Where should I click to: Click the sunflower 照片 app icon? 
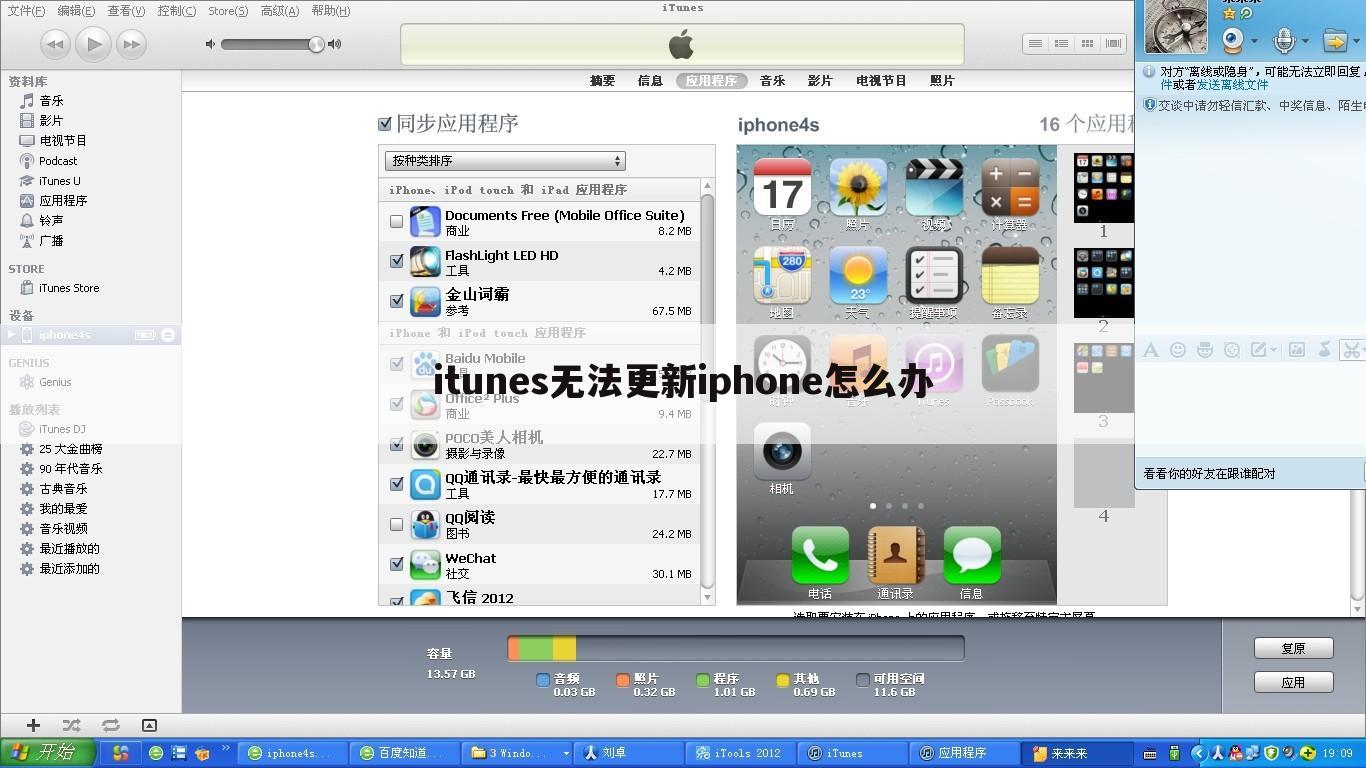tap(858, 187)
